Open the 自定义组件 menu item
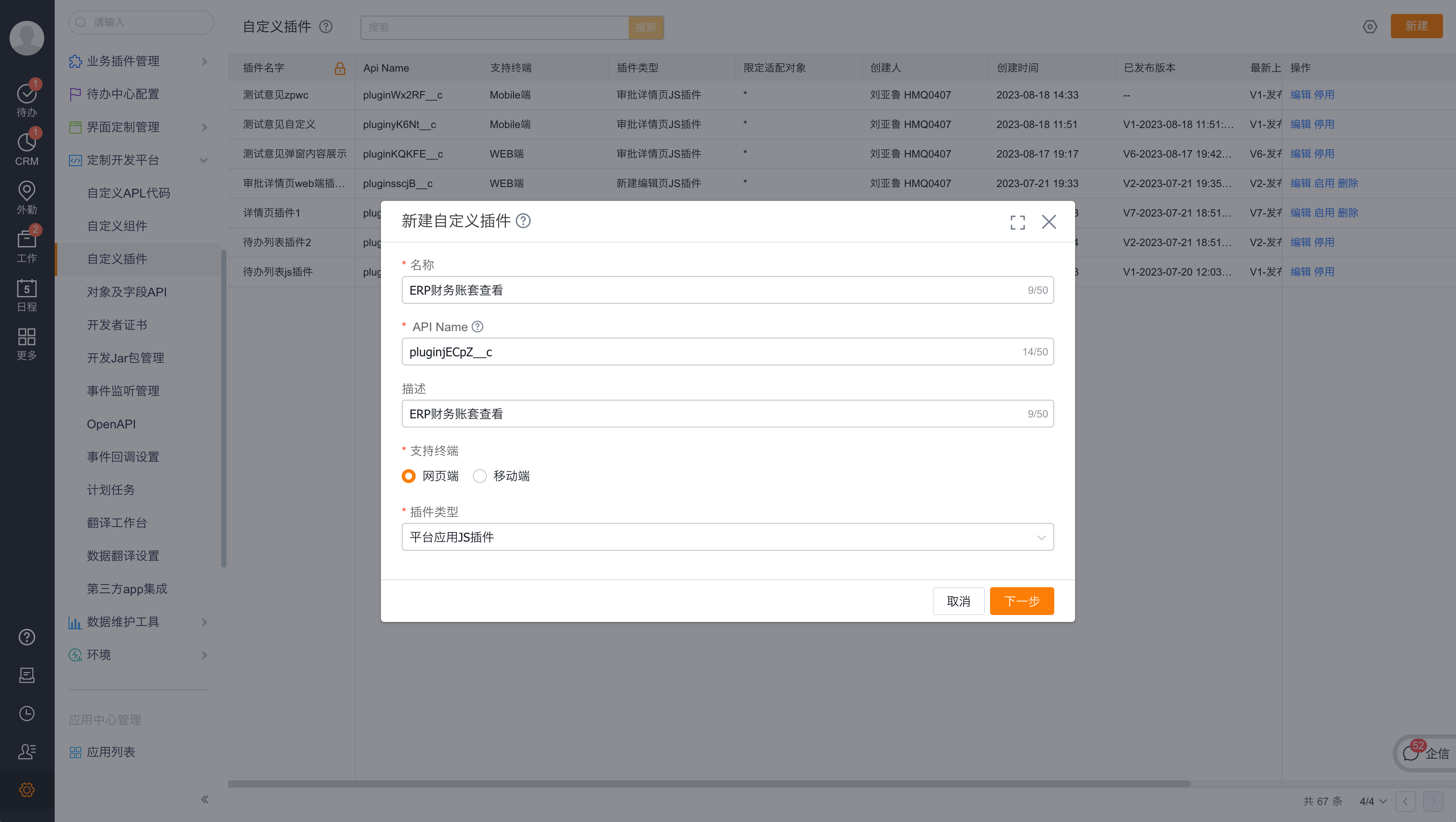This screenshot has height=822, width=1456. click(117, 226)
